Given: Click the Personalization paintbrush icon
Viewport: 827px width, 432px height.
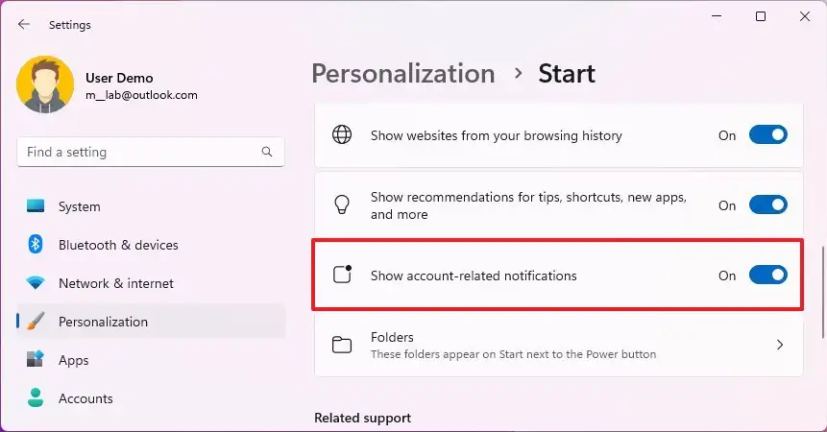Looking at the screenshot, I should point(36,322).
